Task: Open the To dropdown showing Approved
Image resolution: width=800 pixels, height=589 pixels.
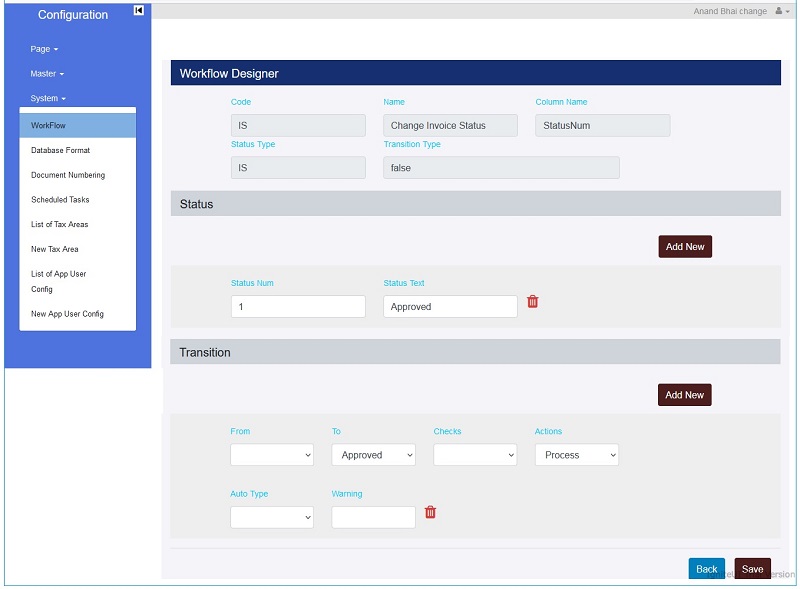Action: click(x=373, y=455)
